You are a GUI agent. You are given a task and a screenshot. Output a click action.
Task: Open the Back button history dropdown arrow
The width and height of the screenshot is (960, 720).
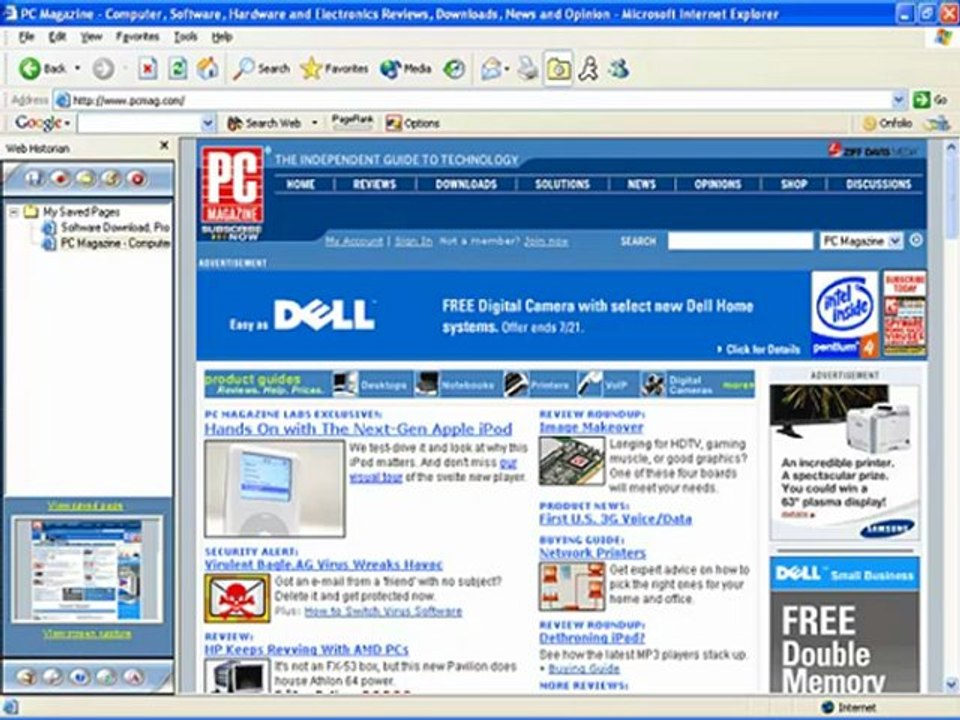77,69
